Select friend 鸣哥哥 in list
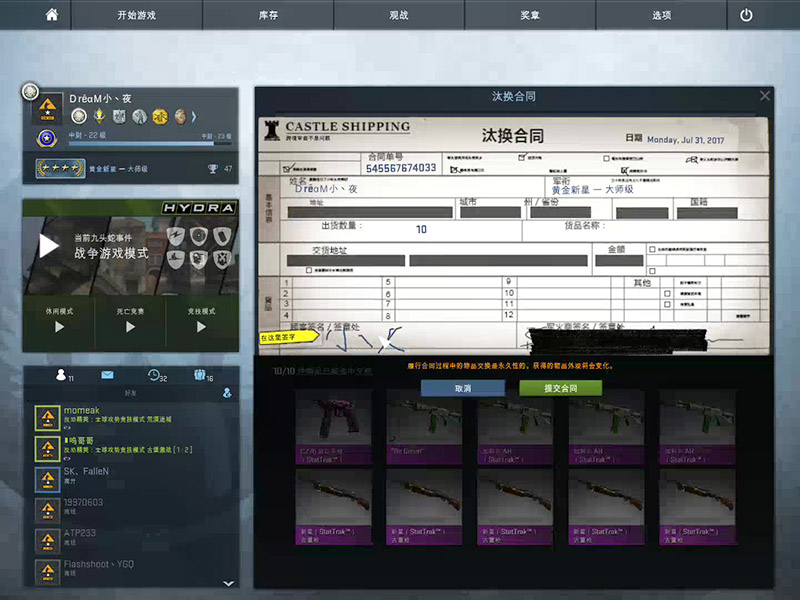Viewport: 800px width, 600px height. (131, 448)
